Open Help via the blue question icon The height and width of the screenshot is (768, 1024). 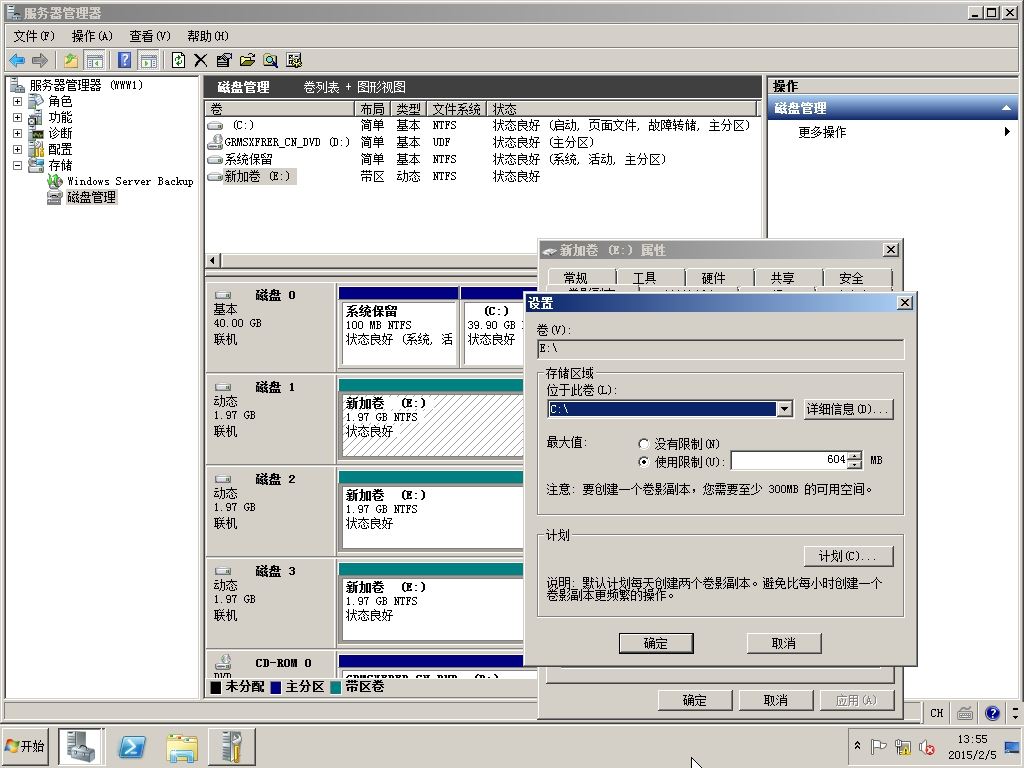coord(124,61)
